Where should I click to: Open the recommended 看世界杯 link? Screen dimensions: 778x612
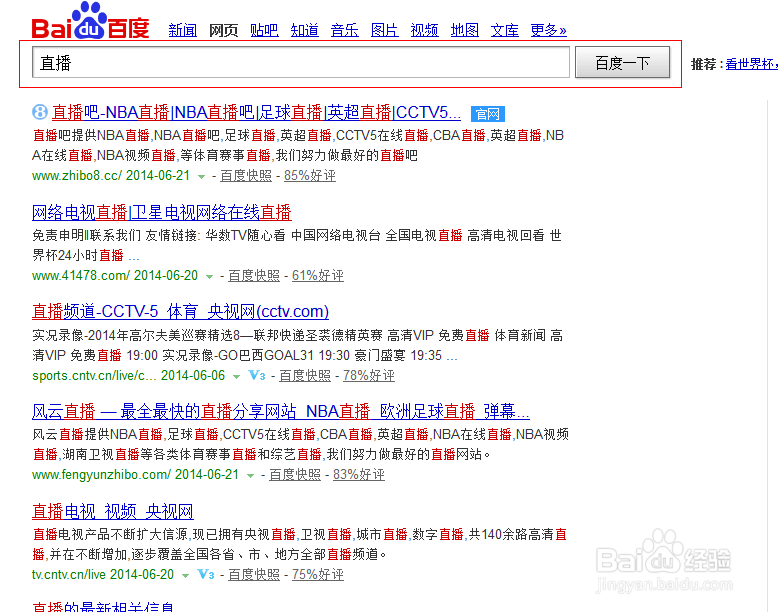pyautogui.click(x=751, y=64)
